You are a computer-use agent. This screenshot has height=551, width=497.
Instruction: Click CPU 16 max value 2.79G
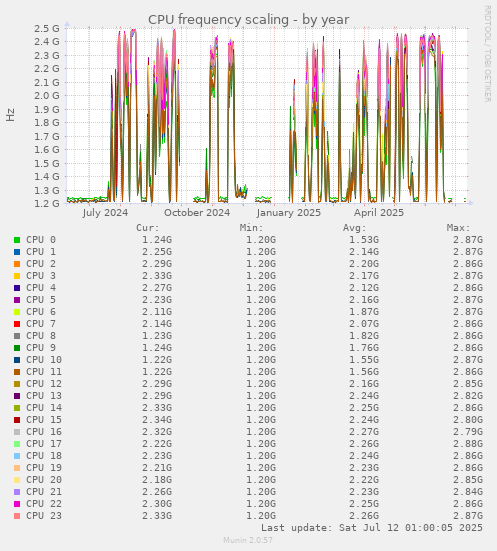(468, 432)
